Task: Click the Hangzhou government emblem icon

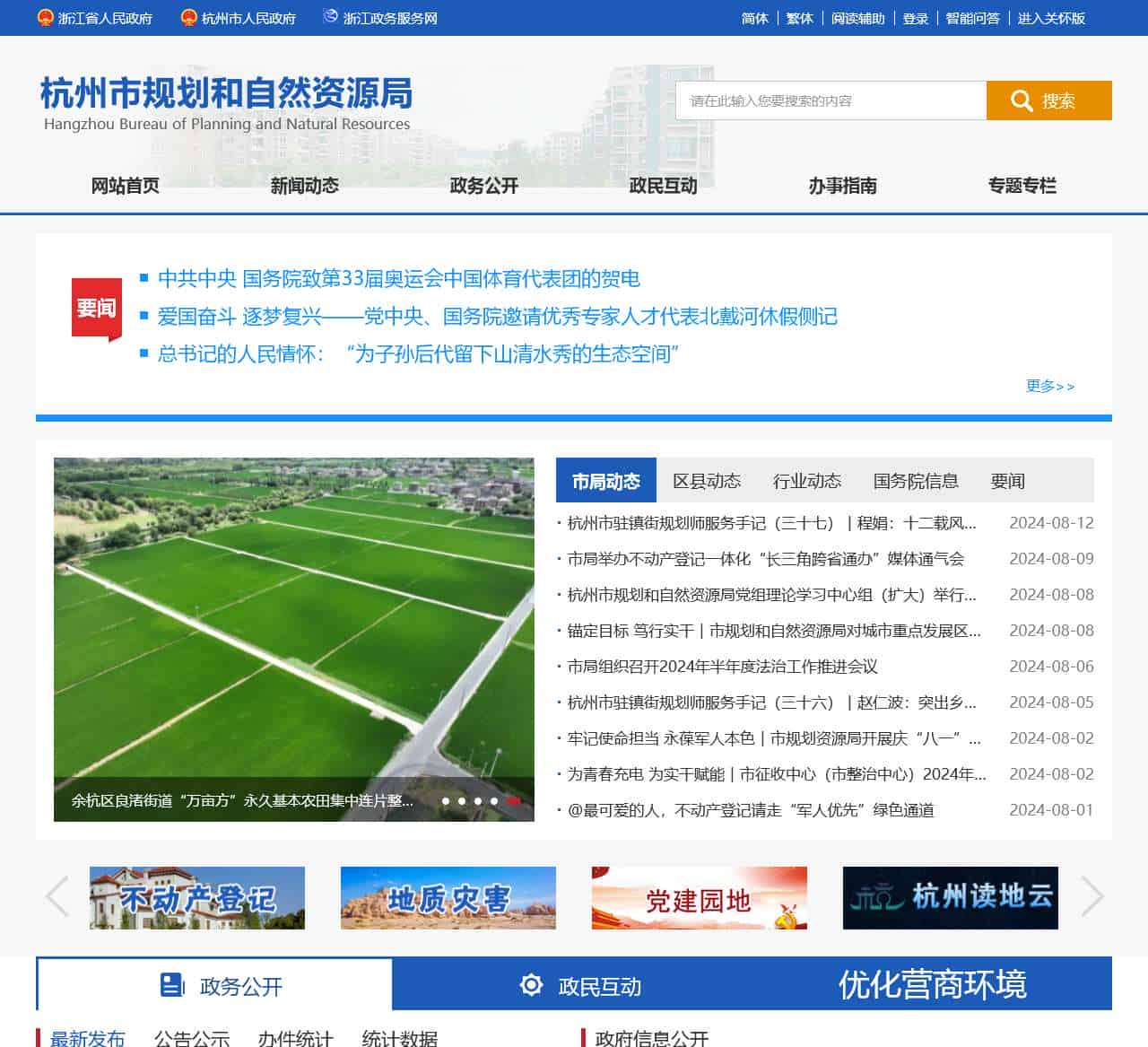Action: pyautogui.click(x=188, y=18)
